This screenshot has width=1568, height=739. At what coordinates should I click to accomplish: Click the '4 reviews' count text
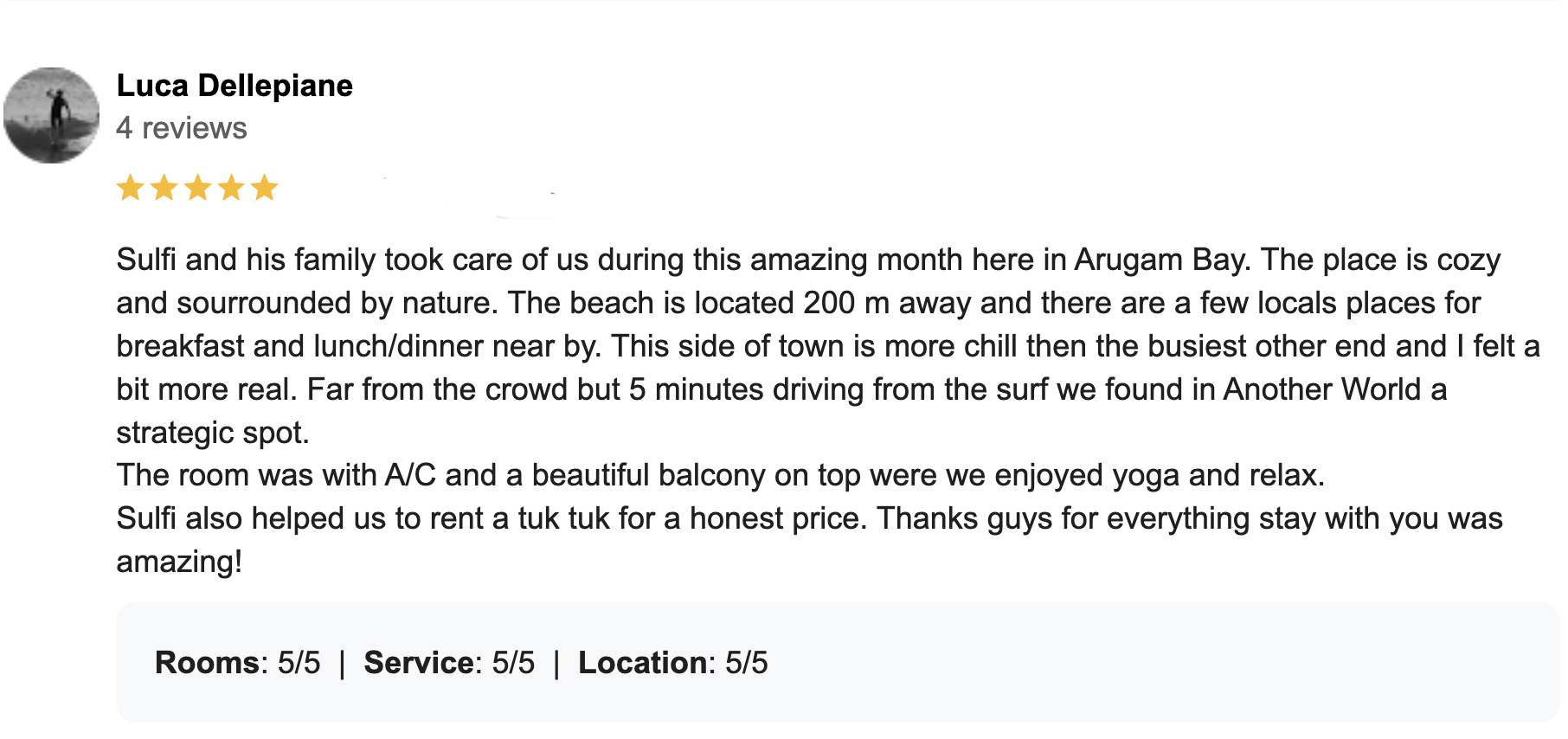(182, 128)
